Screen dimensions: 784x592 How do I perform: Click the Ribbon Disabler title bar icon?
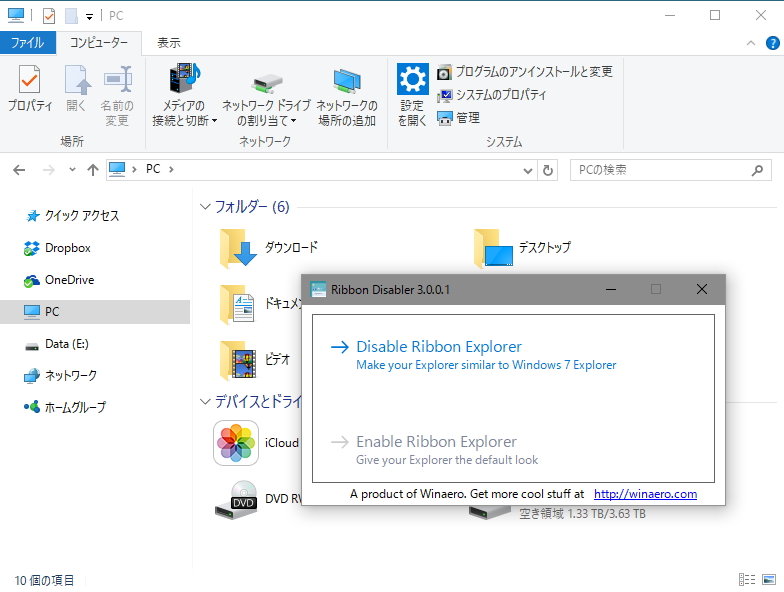[318, 290]
